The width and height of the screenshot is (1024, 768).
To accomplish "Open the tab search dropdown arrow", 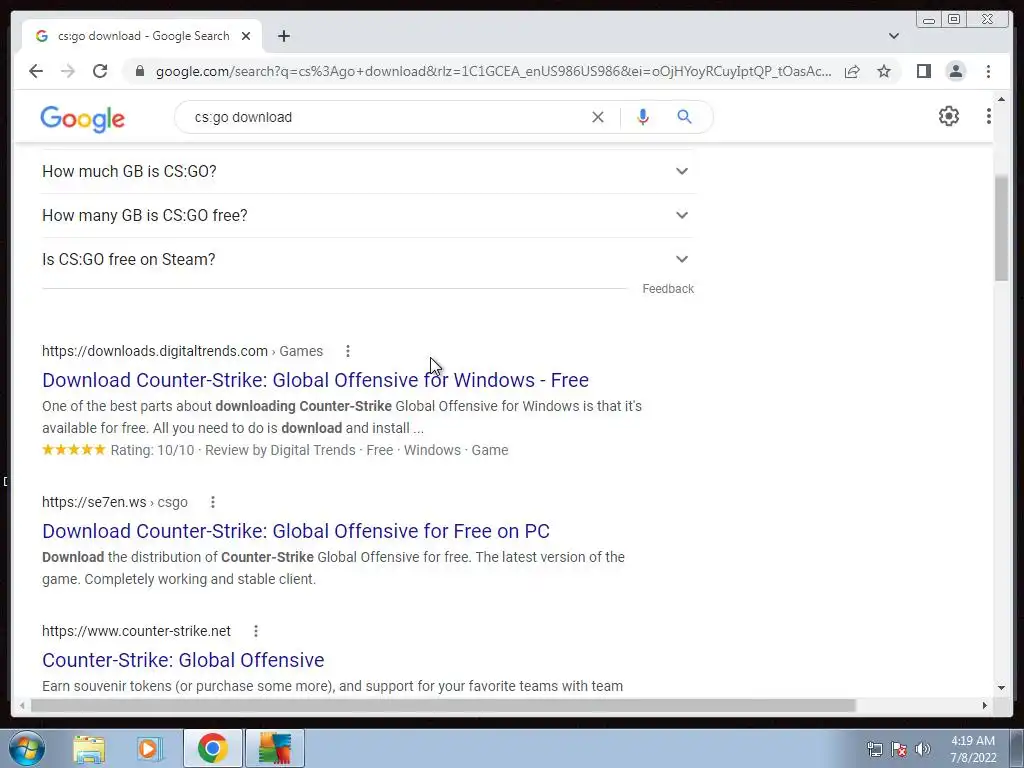I will [894, 36].
